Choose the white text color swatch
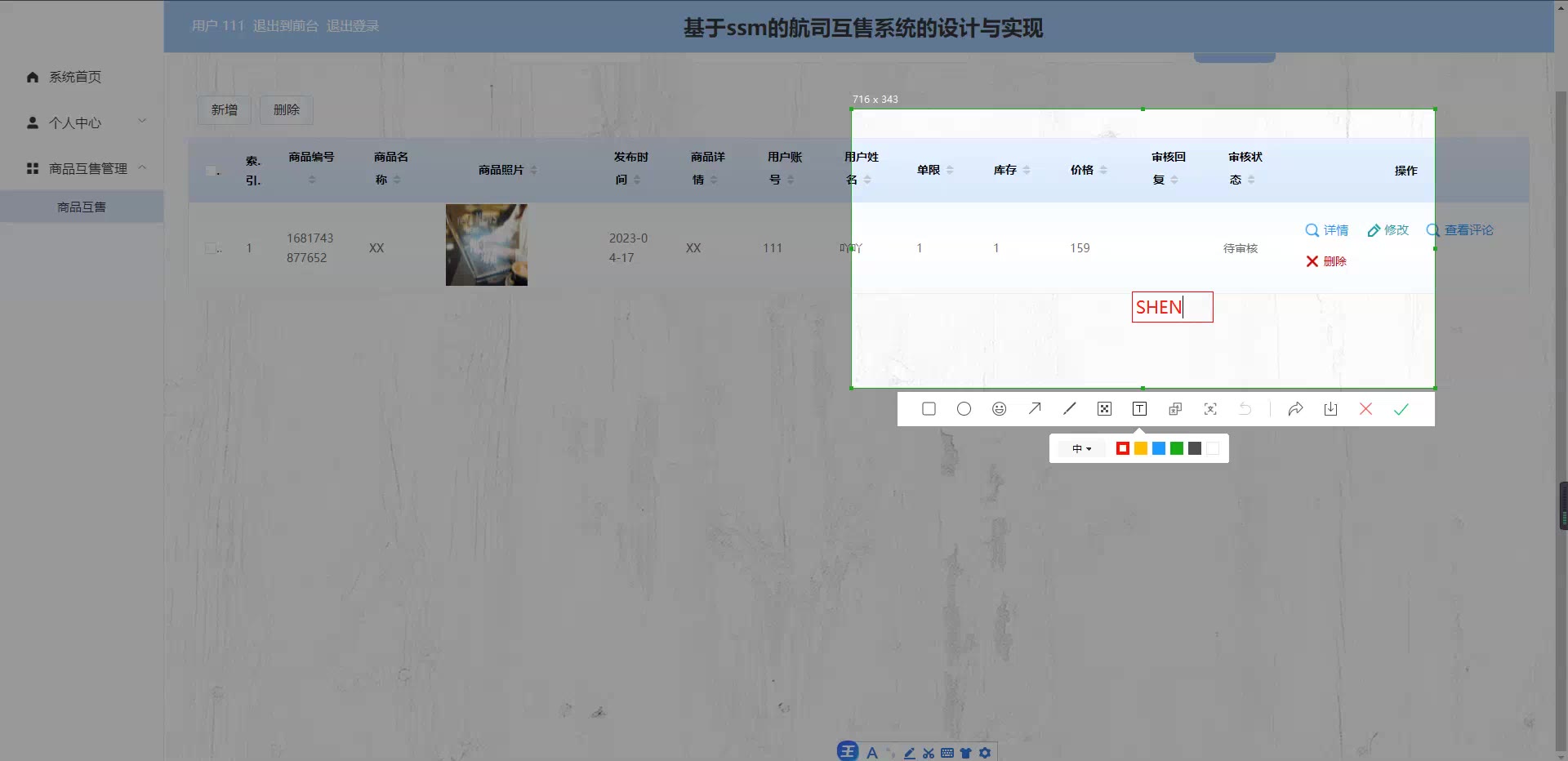1568x761 pixels. tap(1213, 448)
